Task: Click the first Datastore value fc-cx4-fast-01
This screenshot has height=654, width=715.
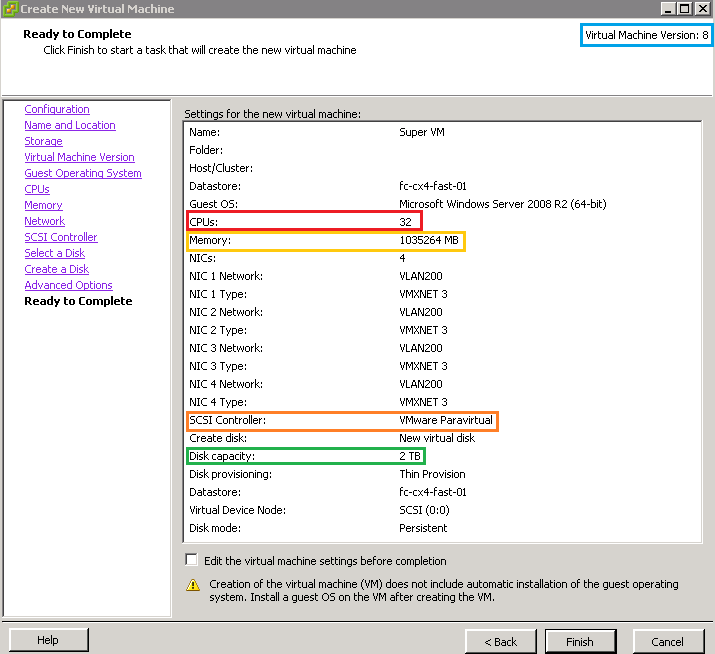Action: 433,186
